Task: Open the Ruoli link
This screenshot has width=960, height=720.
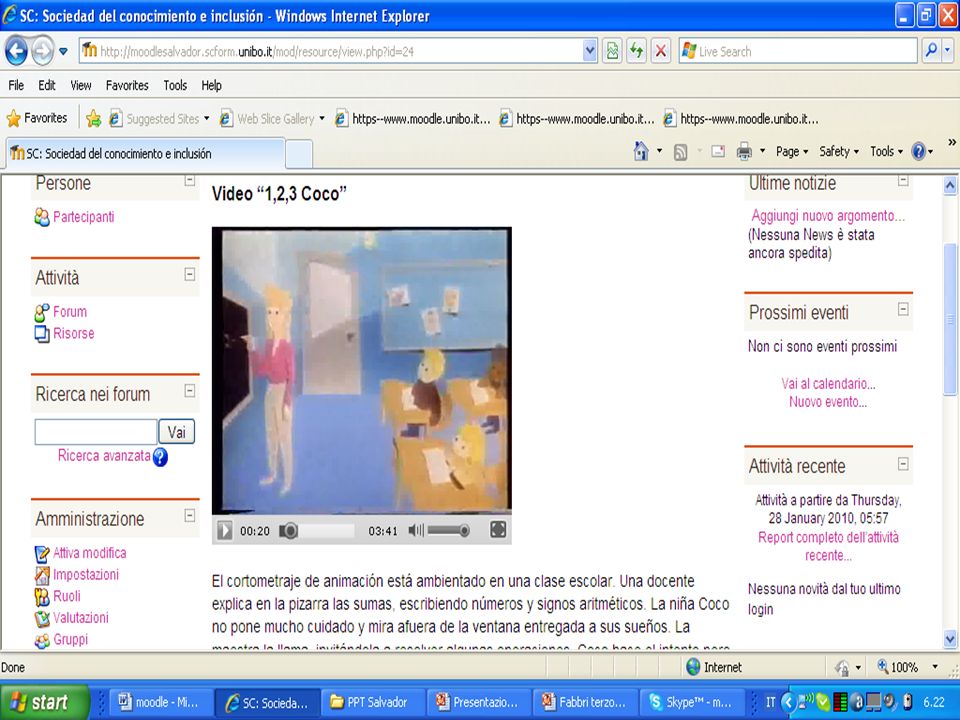Action: click(x=67, y=596)
